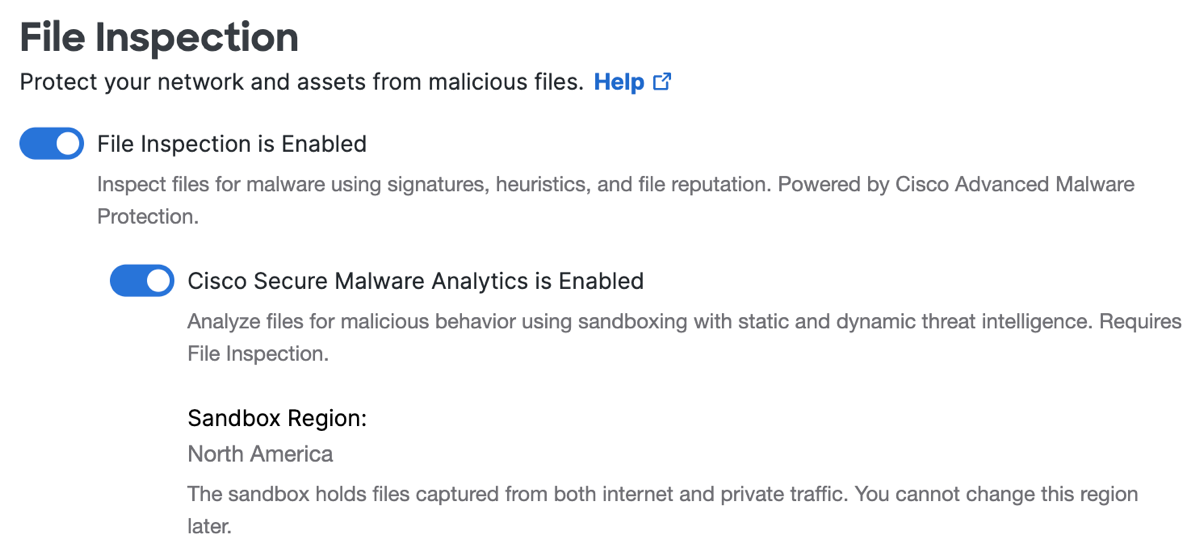Select the File Inspection page heading
The height and width of the screenshot is (552, 1200).
(x=159, y=37)
